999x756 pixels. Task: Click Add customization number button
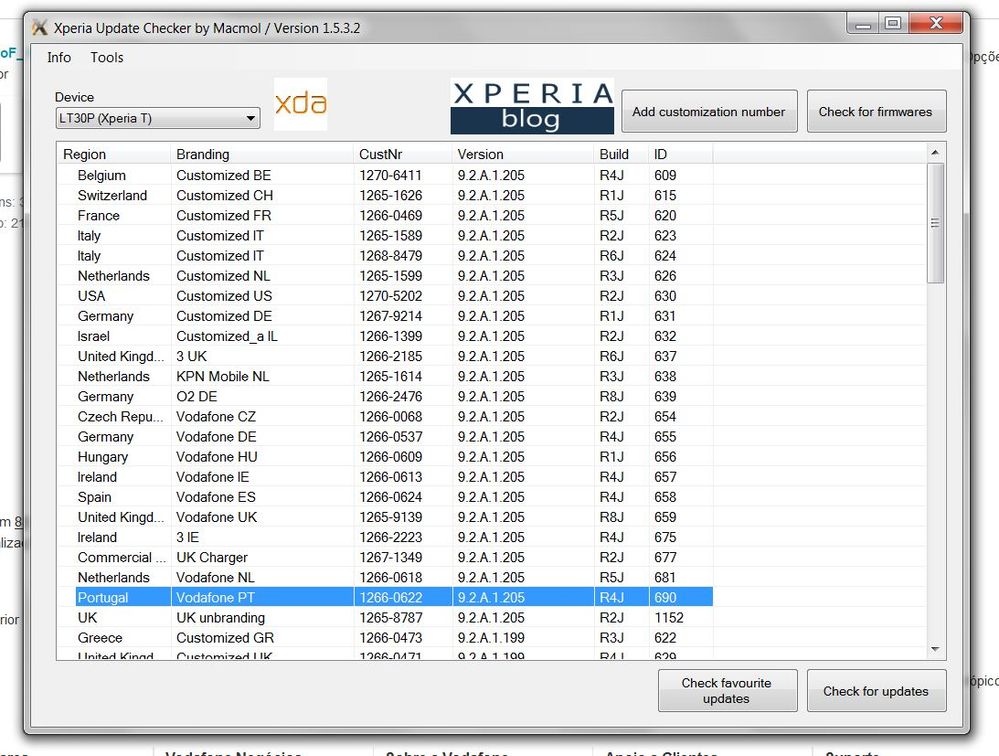(709, 112)
